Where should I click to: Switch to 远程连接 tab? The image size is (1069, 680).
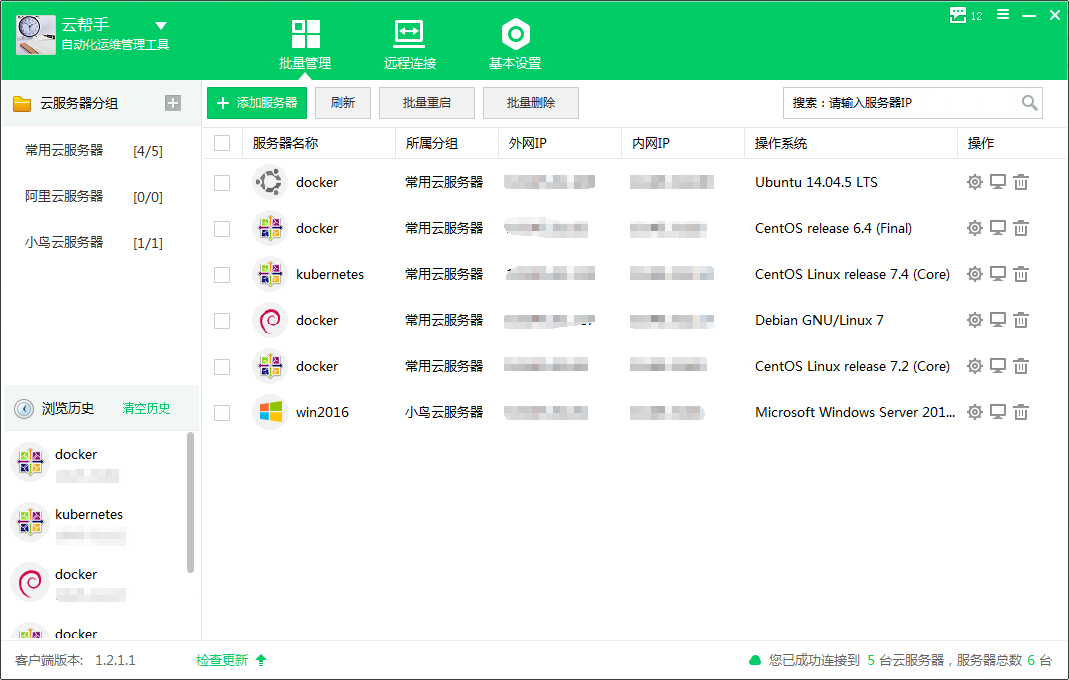pos(410,45)
